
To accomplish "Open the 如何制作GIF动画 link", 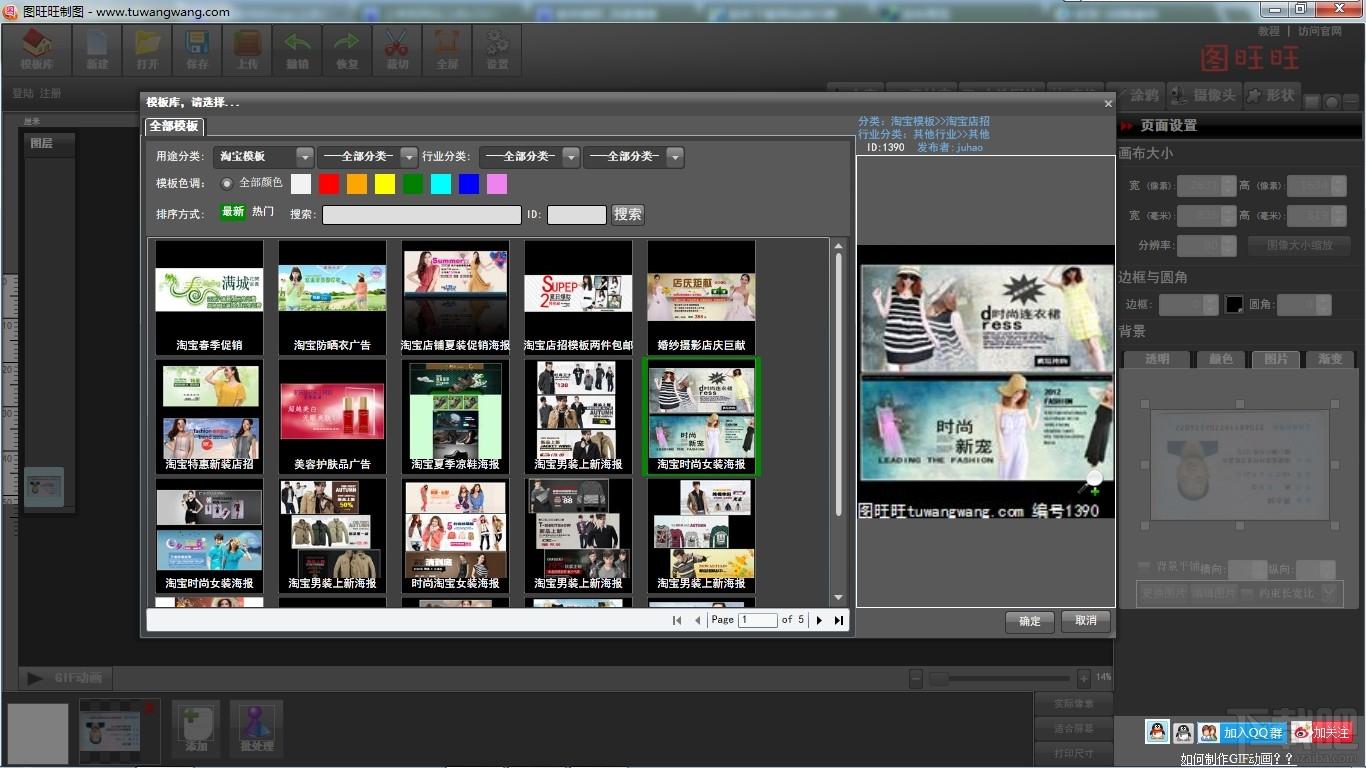I will (x=1238, y=759).
